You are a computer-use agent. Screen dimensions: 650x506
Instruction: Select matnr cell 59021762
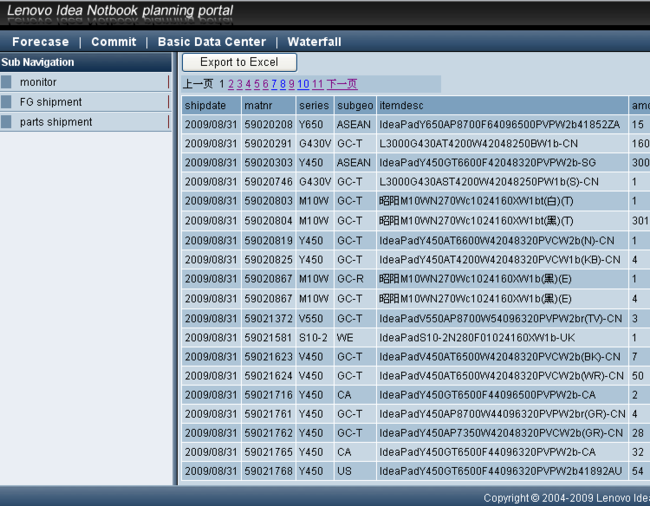point(269,433)
